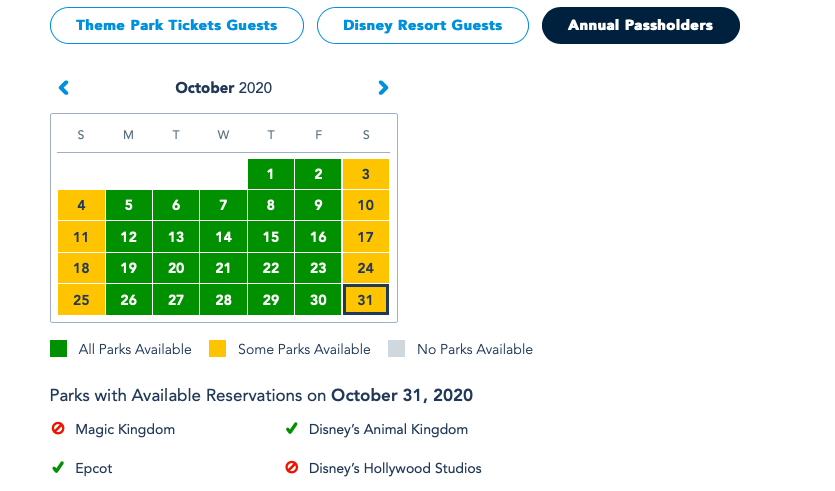Click the red unavailable icon beside Magic Kingdom
The height and width of the screenshot is (491, 835).
point(58,429)
